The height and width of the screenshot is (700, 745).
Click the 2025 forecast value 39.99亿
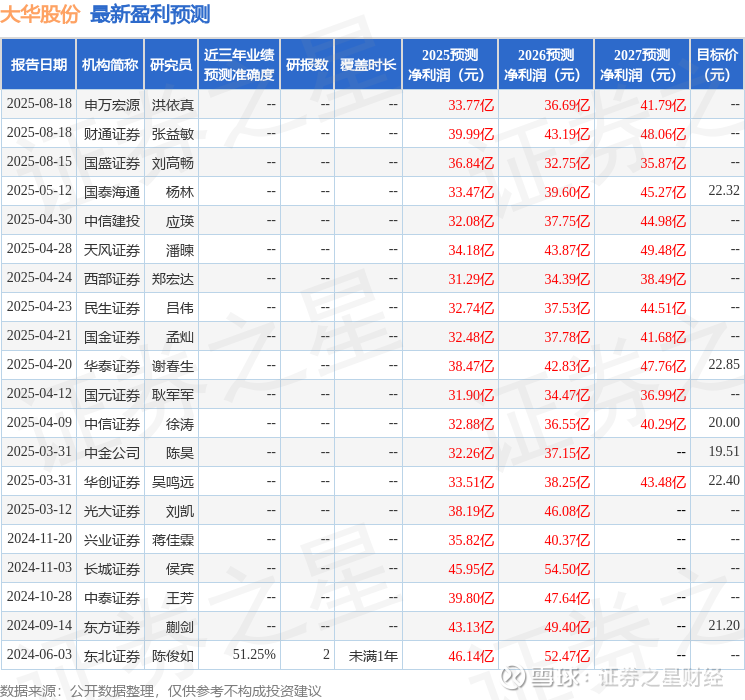(x=471, y=134)
